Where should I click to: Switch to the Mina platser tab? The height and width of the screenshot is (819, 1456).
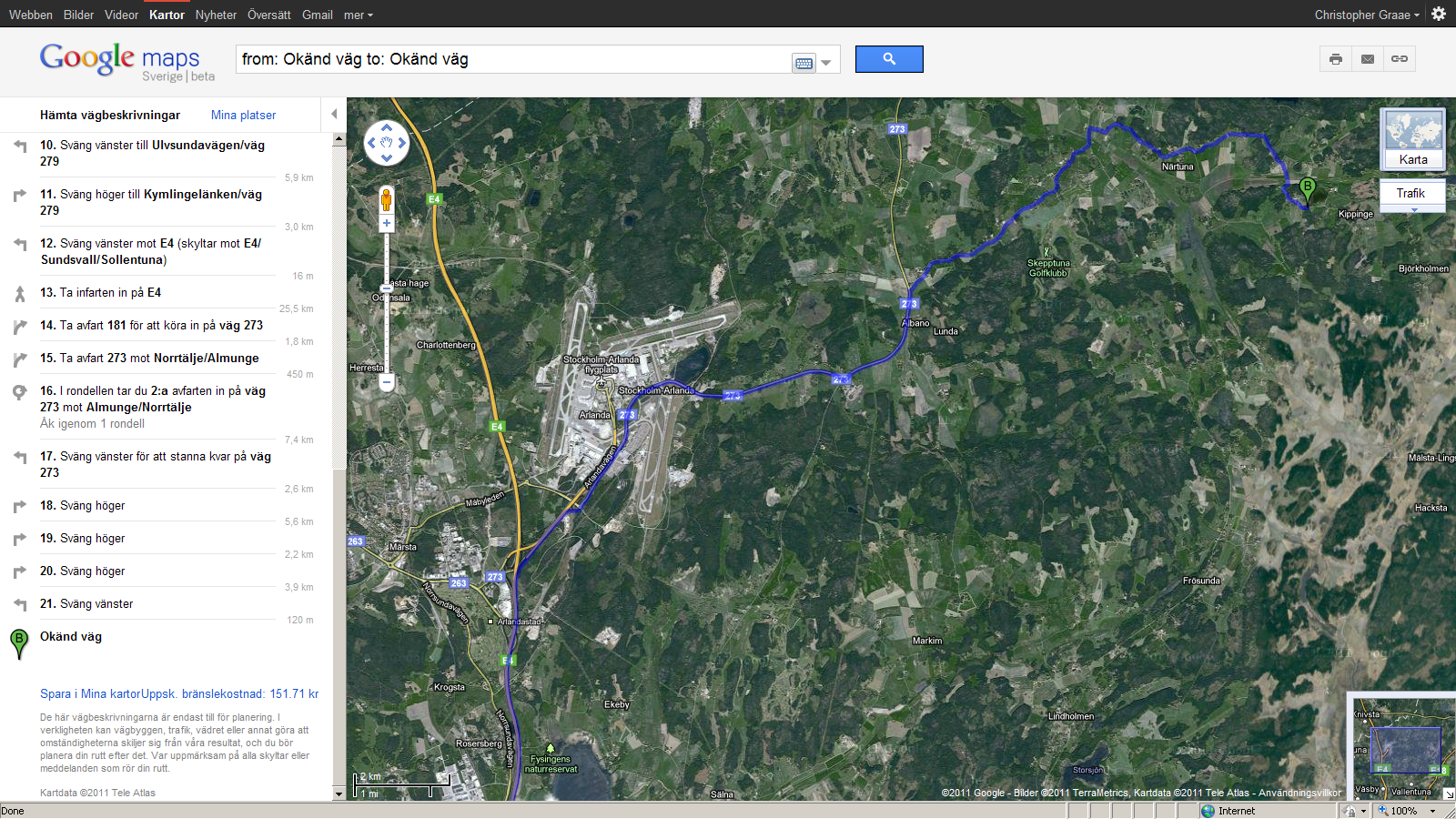(243, 115)
